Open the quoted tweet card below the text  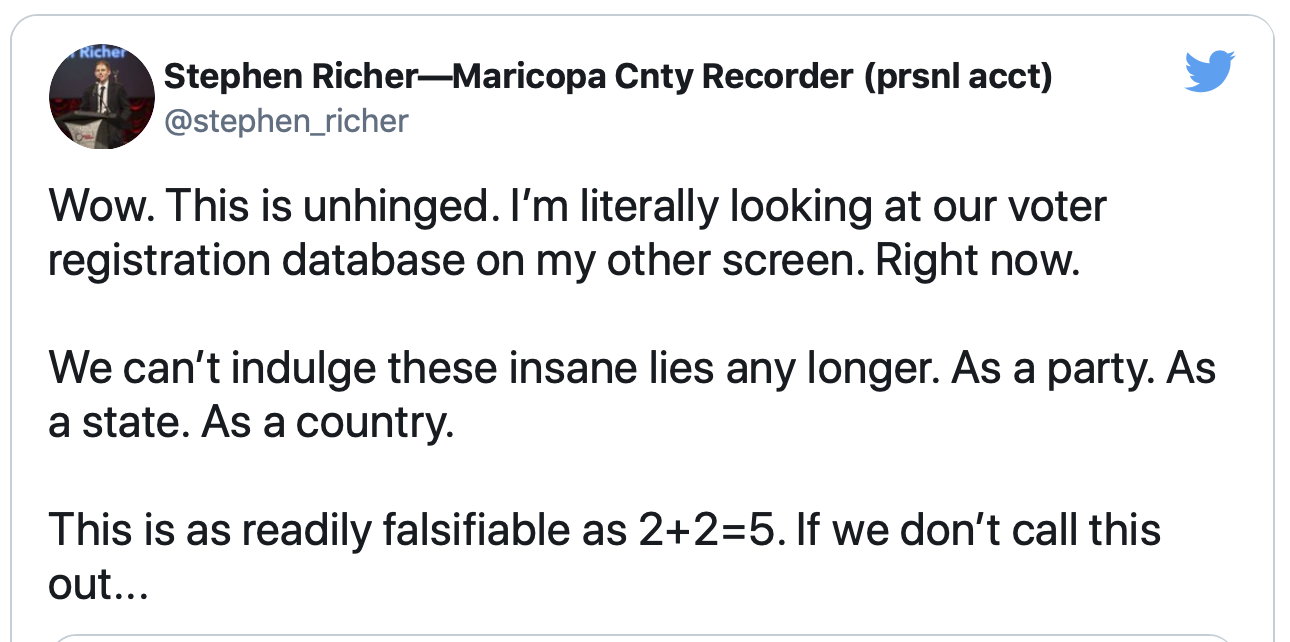pos(640,636)
